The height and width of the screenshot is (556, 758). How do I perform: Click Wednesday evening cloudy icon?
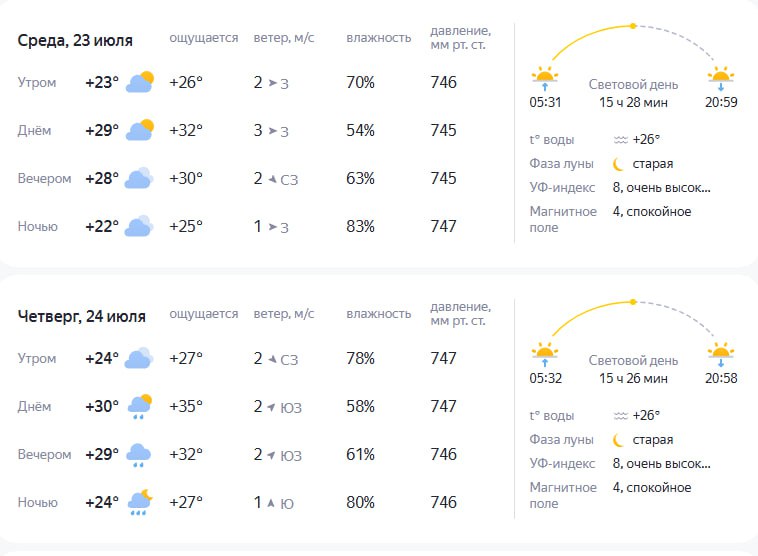139,178
